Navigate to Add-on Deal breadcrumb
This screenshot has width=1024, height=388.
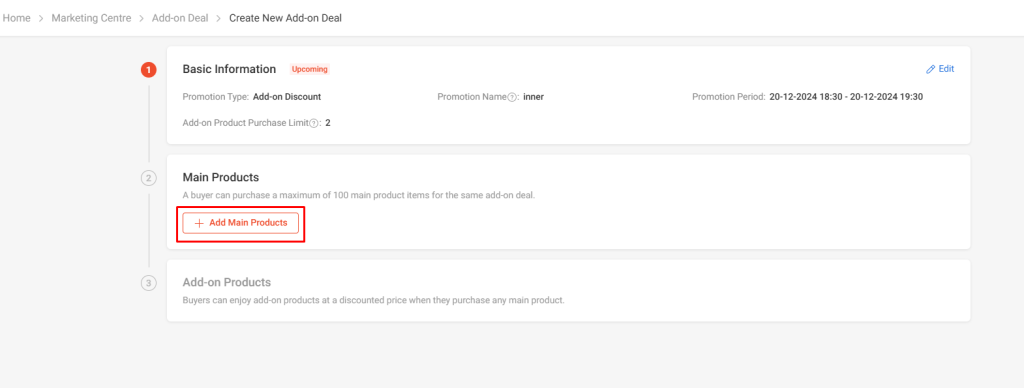180,18
